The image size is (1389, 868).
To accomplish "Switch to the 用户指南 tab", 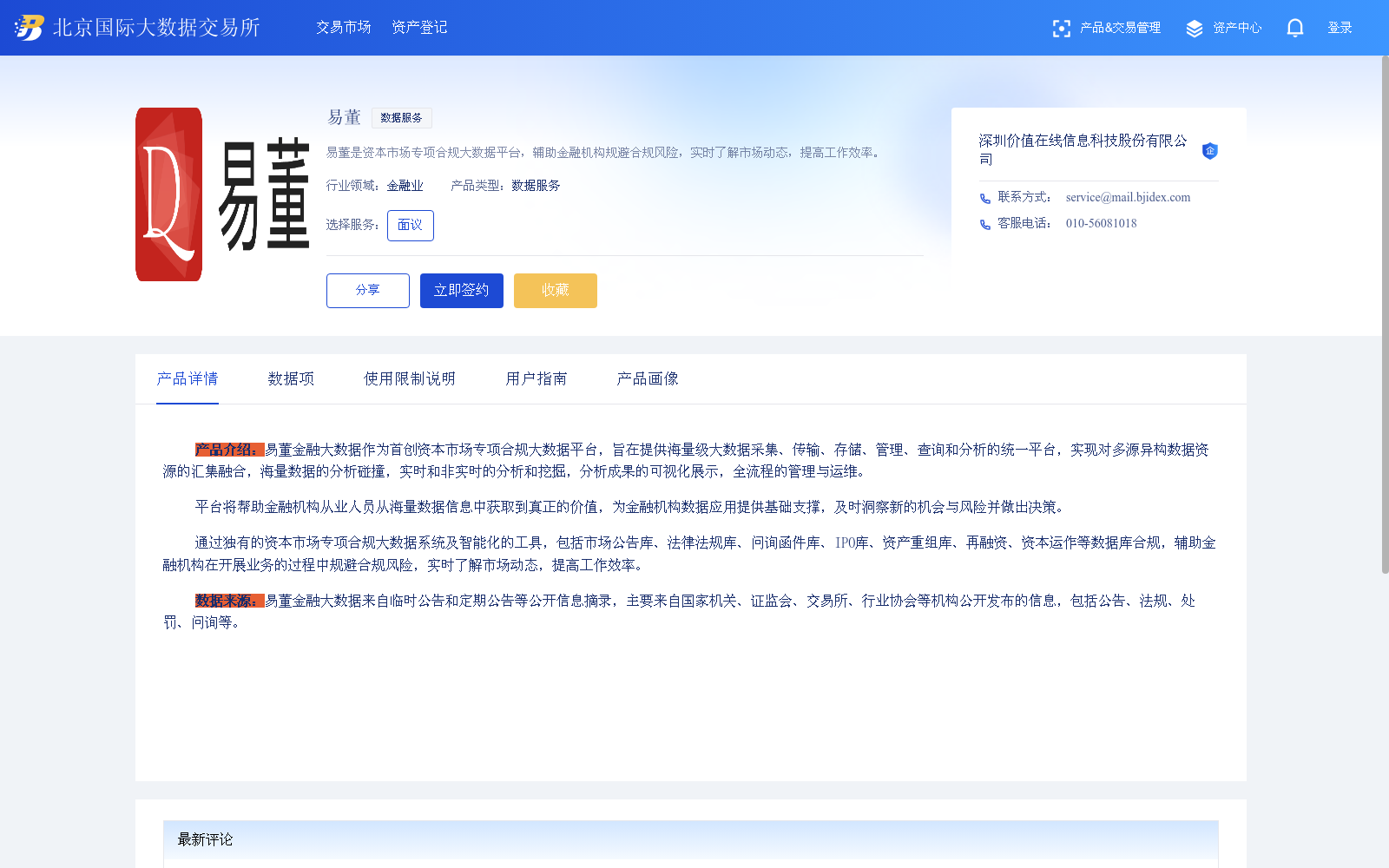I will coord(537,379).
